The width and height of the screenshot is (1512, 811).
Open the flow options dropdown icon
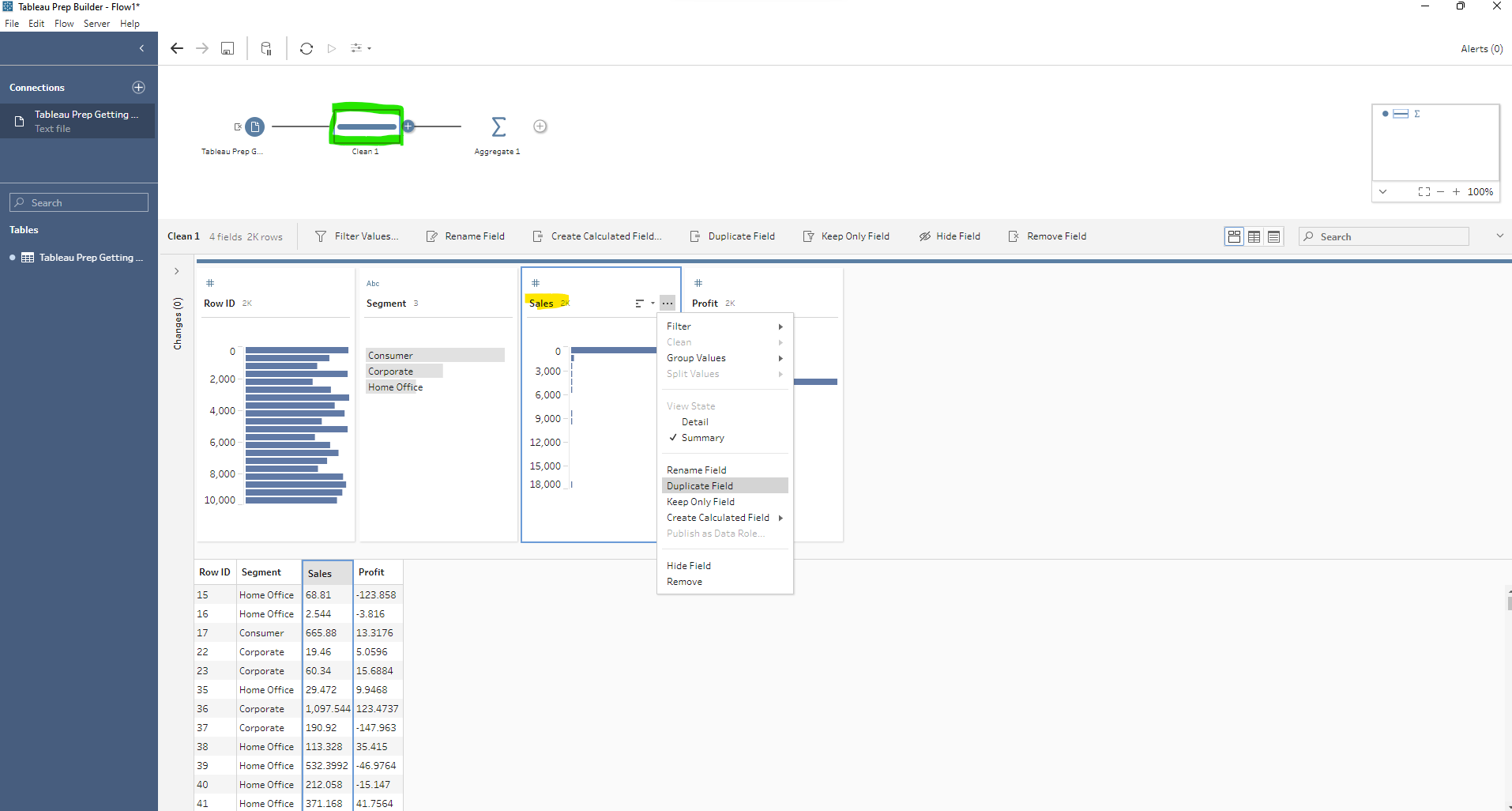[360, 48]
